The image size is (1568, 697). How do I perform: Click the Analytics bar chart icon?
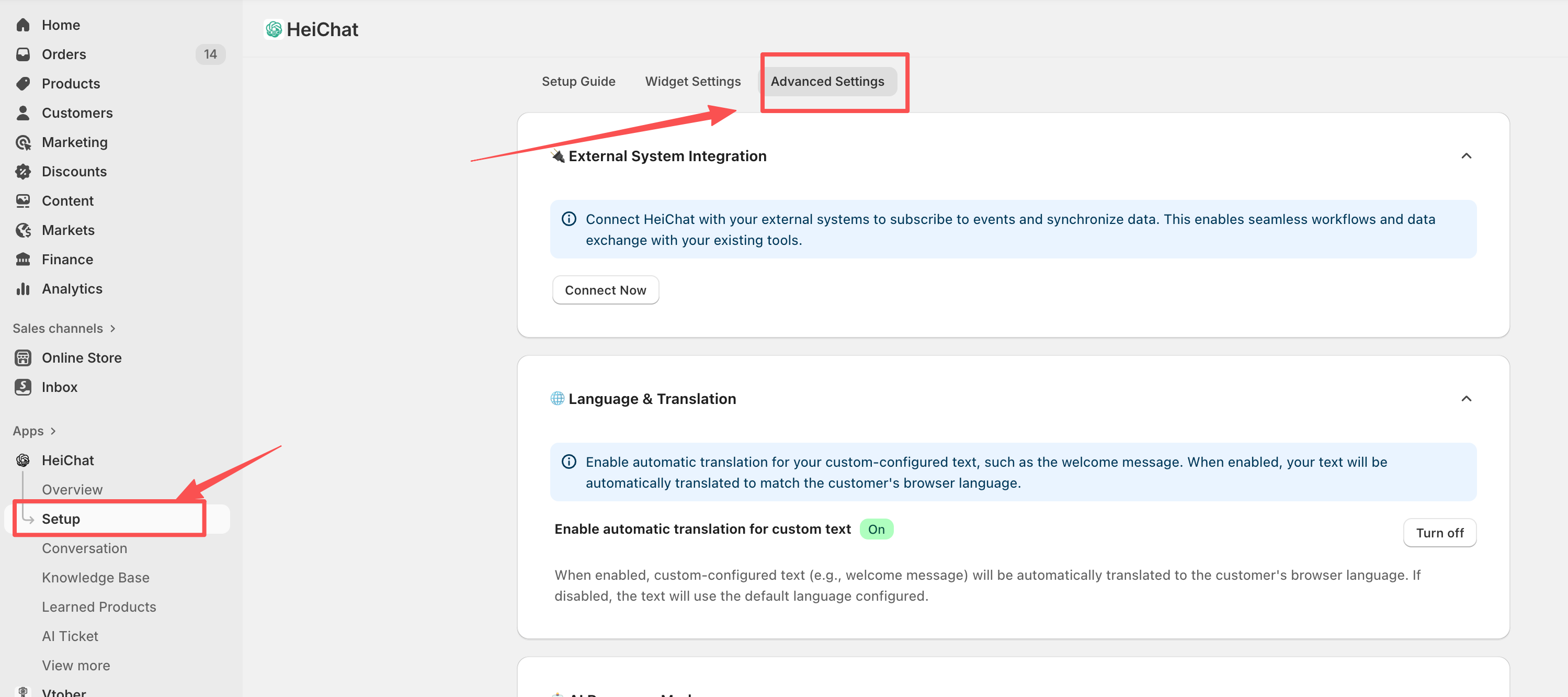pos(23,288)
